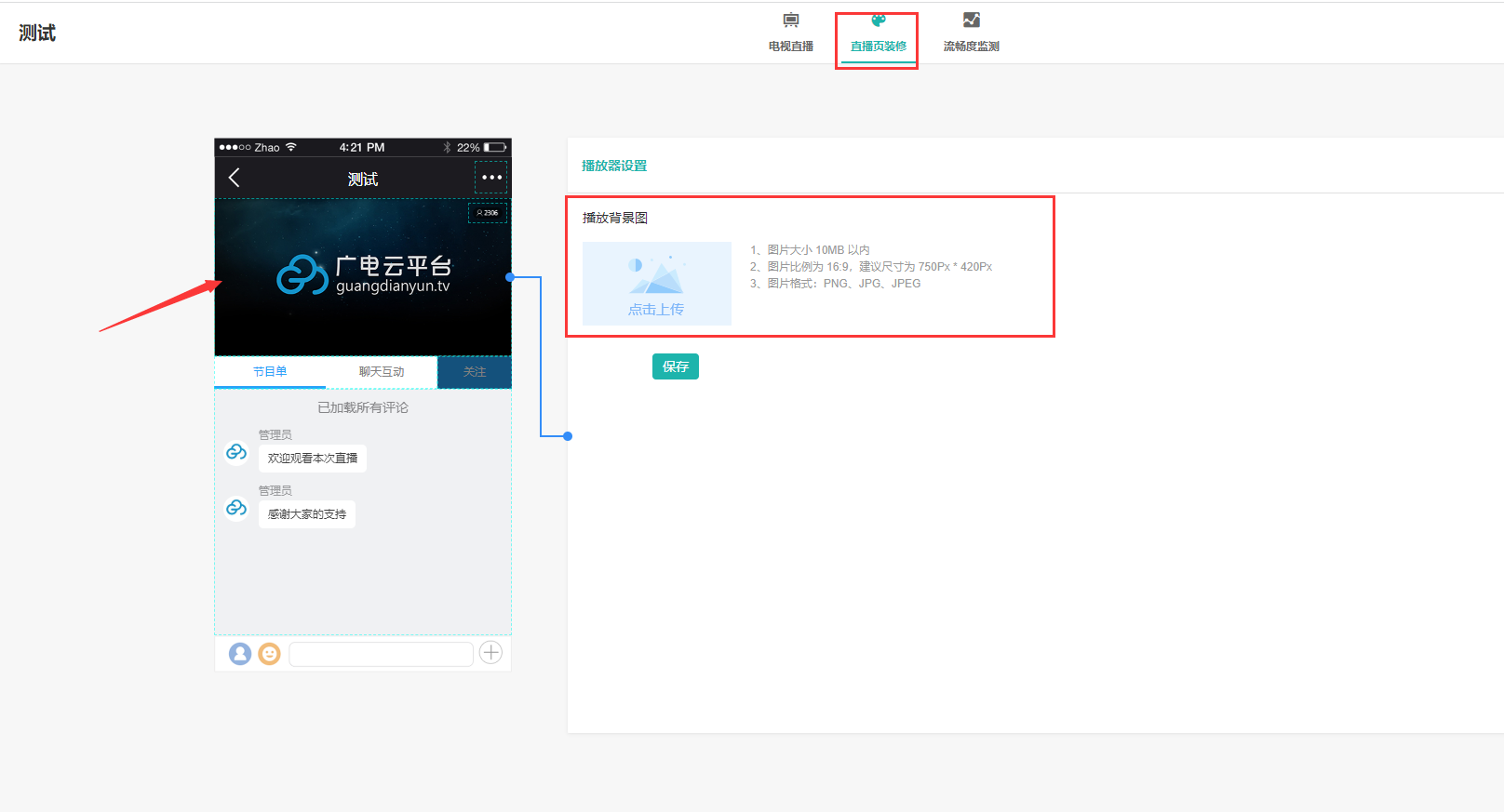1504x812 pixels.
Task: Click the 保存 save button
Action: (x=676, y=366)
